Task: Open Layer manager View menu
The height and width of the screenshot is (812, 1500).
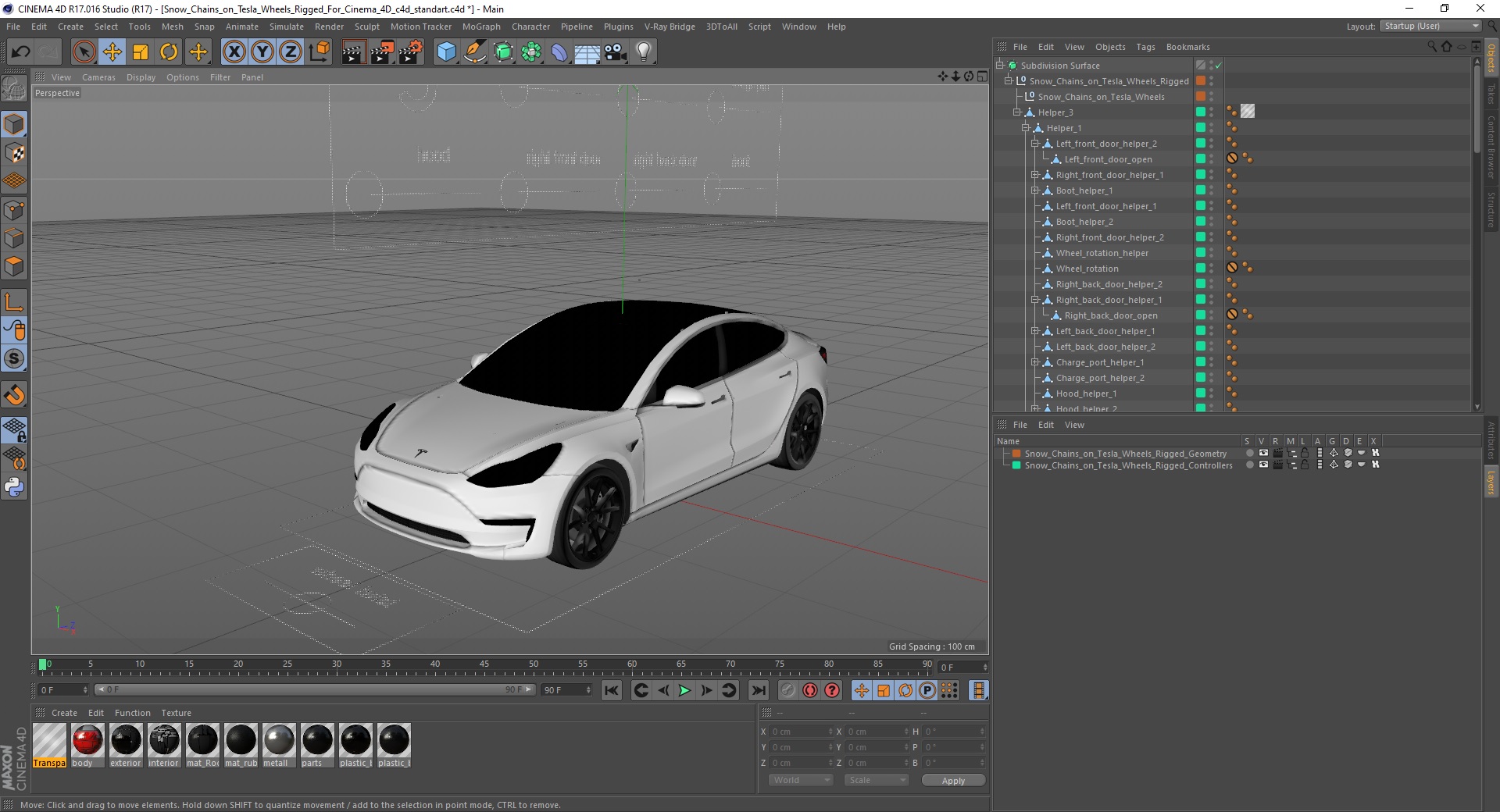Action: pos(1074,425)
